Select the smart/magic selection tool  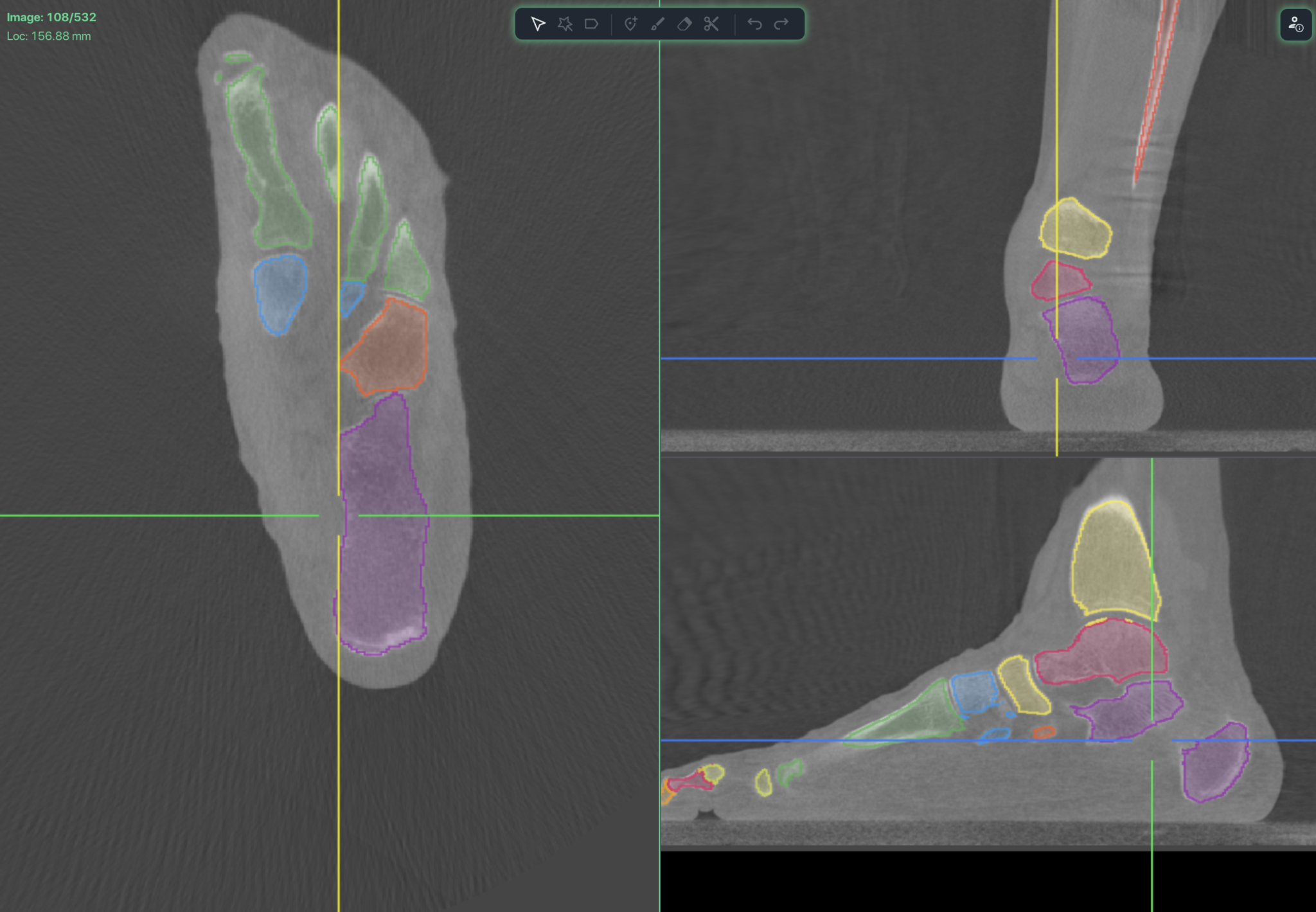point(565,24)
